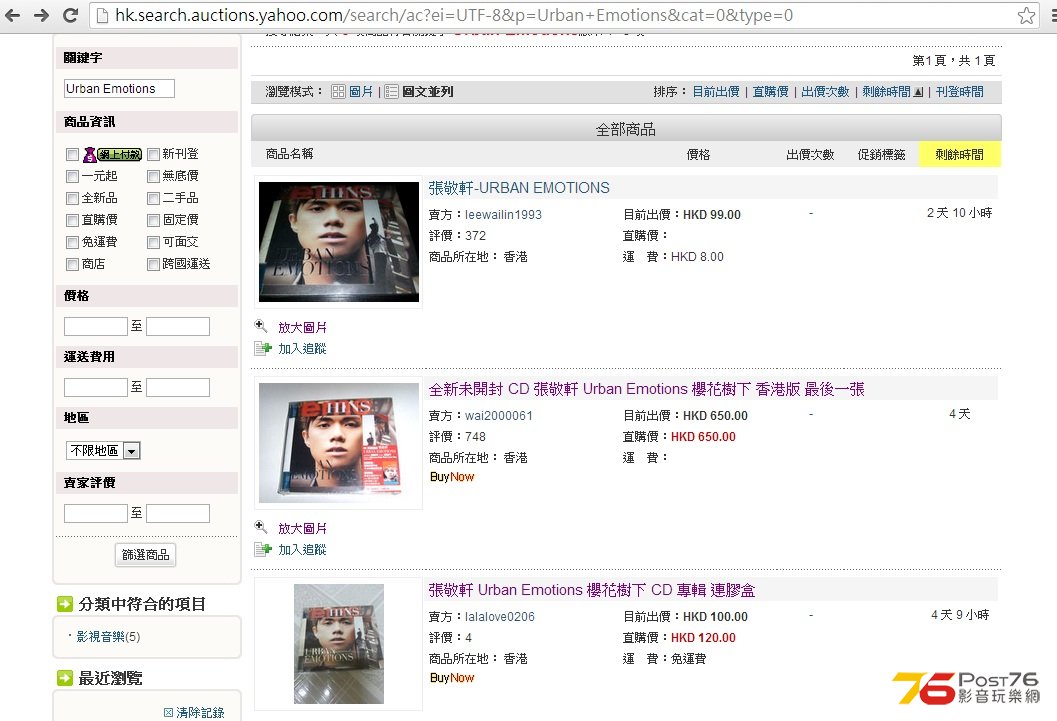Click the maximum price field
Viewport: 1057px width, 721px height.
point(178,326)
